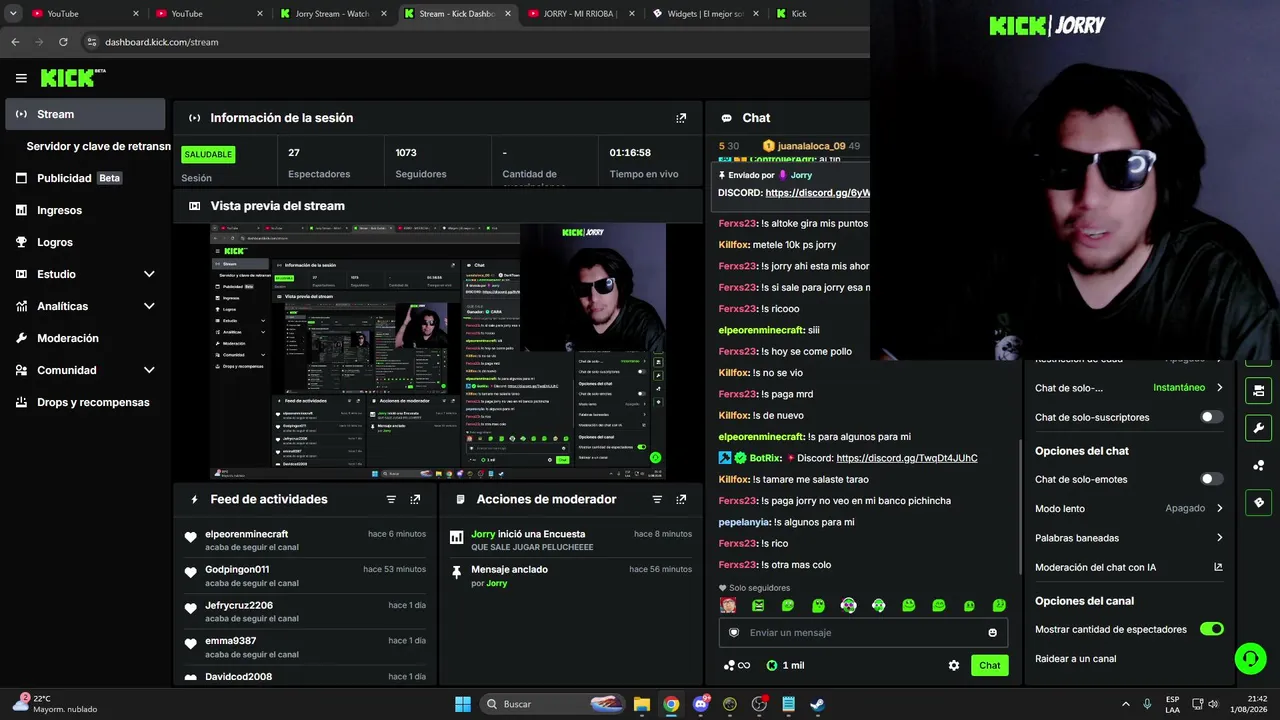The height and width of the screenshot is (720, 1280).
Task: Open Servidor y clave de retransmisión
Action: [98, 146]
